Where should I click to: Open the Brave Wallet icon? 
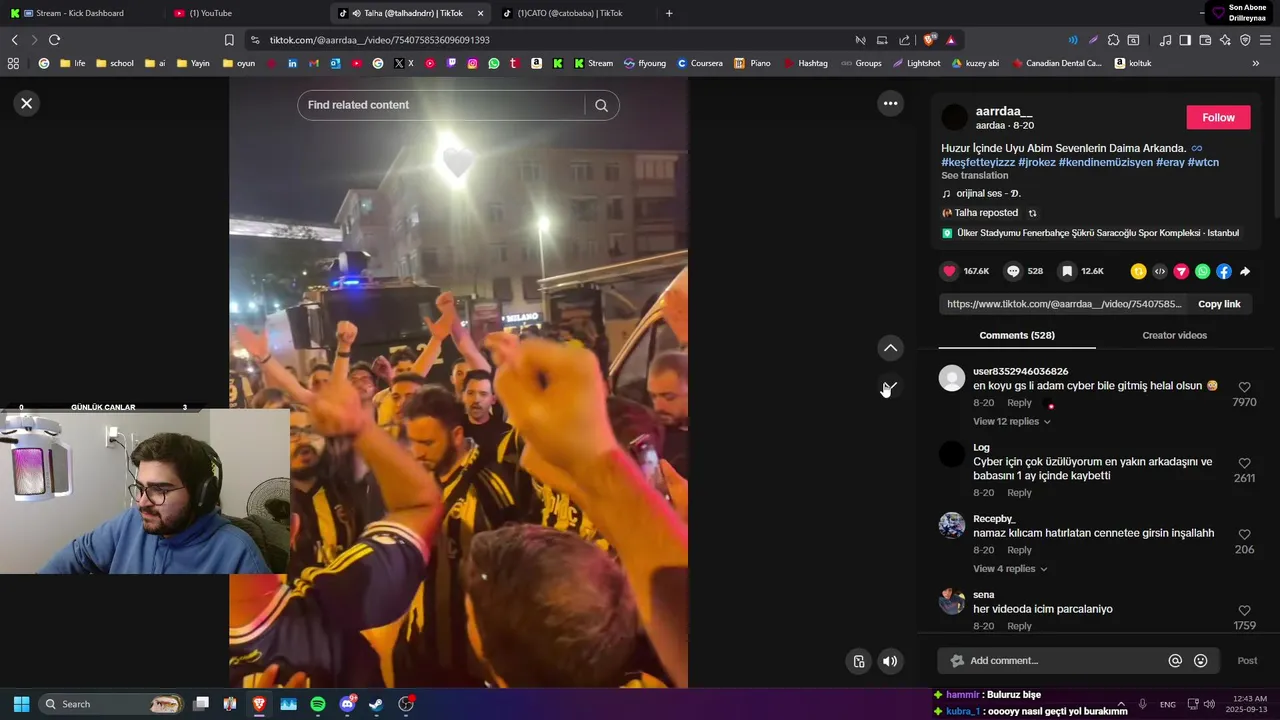pos(1205,40)
